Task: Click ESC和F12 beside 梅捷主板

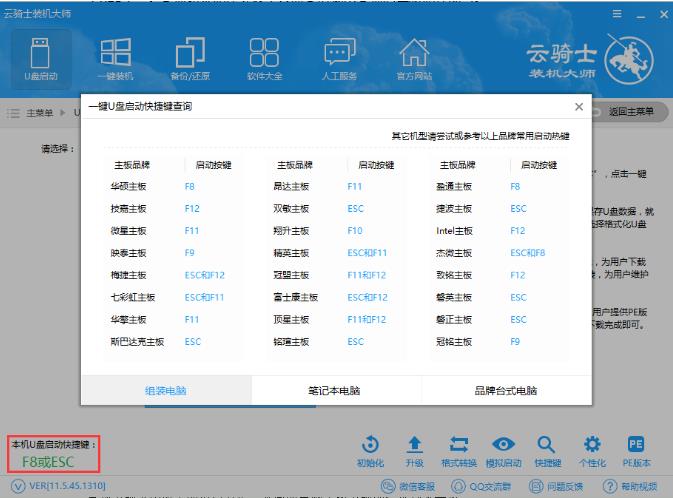Action: pos(204,275)
